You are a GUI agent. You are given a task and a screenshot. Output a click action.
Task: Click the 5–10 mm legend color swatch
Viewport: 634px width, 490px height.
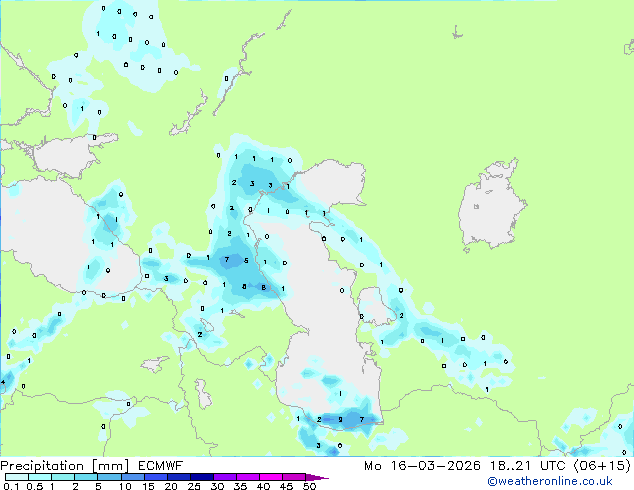point(109,477)
